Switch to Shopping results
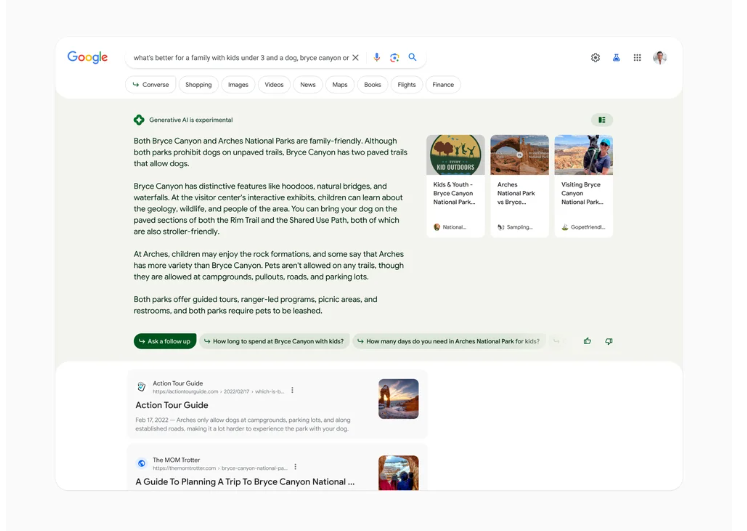Image resolution: width=747 pixels, height=531 pixels. [199, 85]
